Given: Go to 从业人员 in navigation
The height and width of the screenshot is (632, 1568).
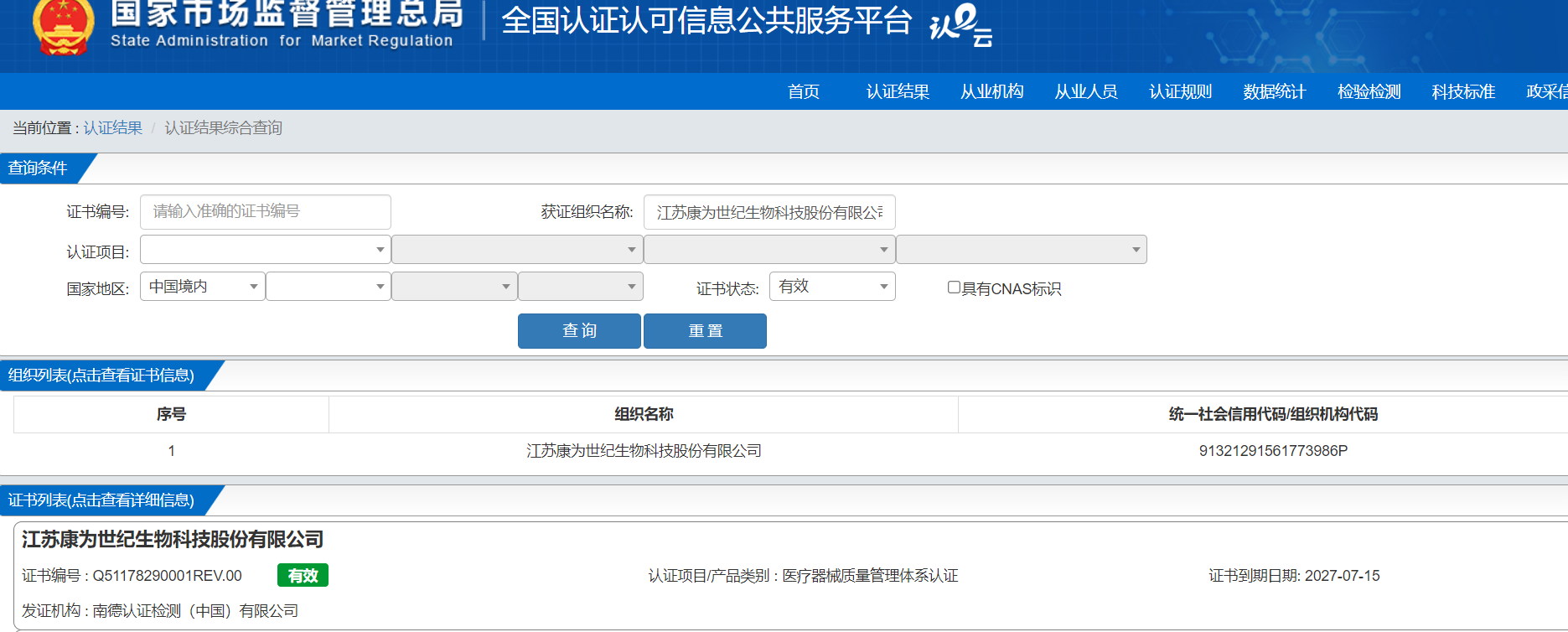Looking at the screenshot, I should coord(1086,91).
